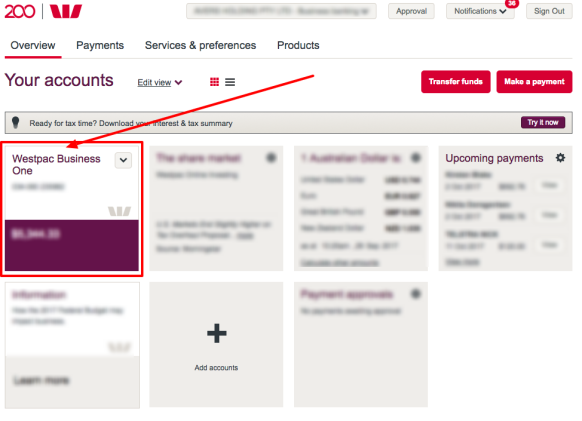Open Services & preferences tab

click(200, 45)
